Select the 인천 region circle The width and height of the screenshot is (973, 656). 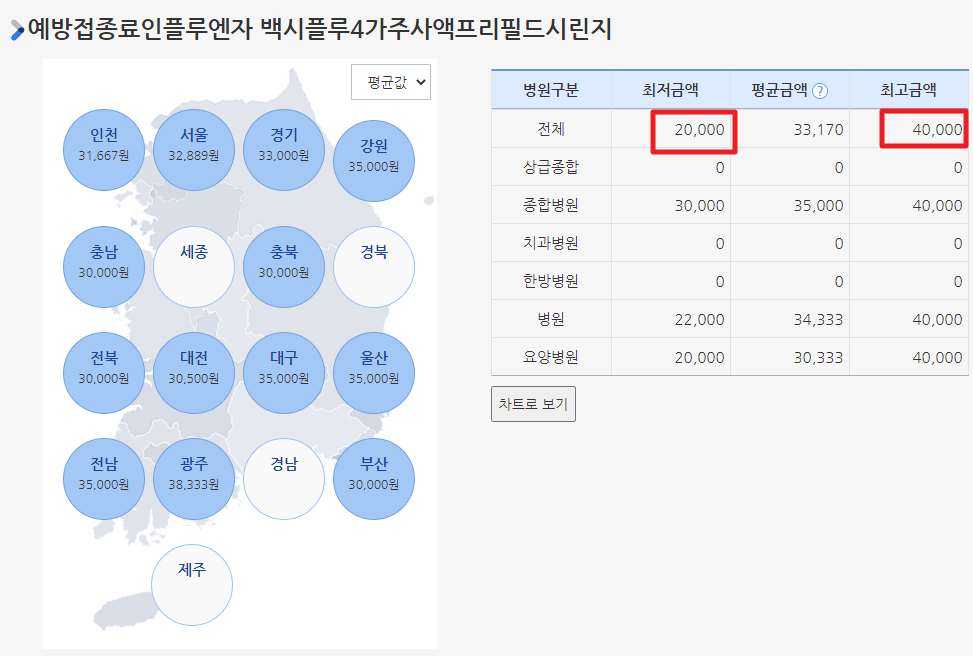[x=104, y=150]
